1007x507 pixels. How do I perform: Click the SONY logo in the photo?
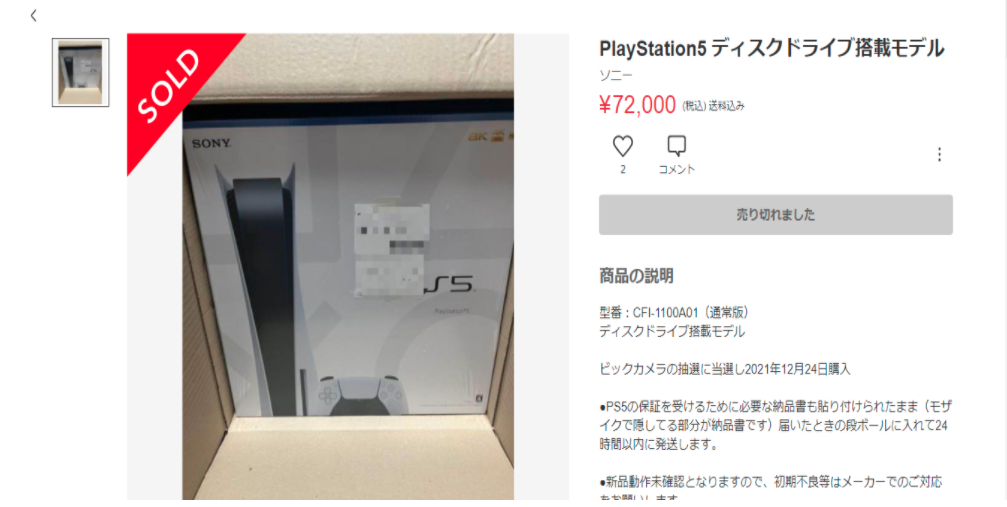211,144
